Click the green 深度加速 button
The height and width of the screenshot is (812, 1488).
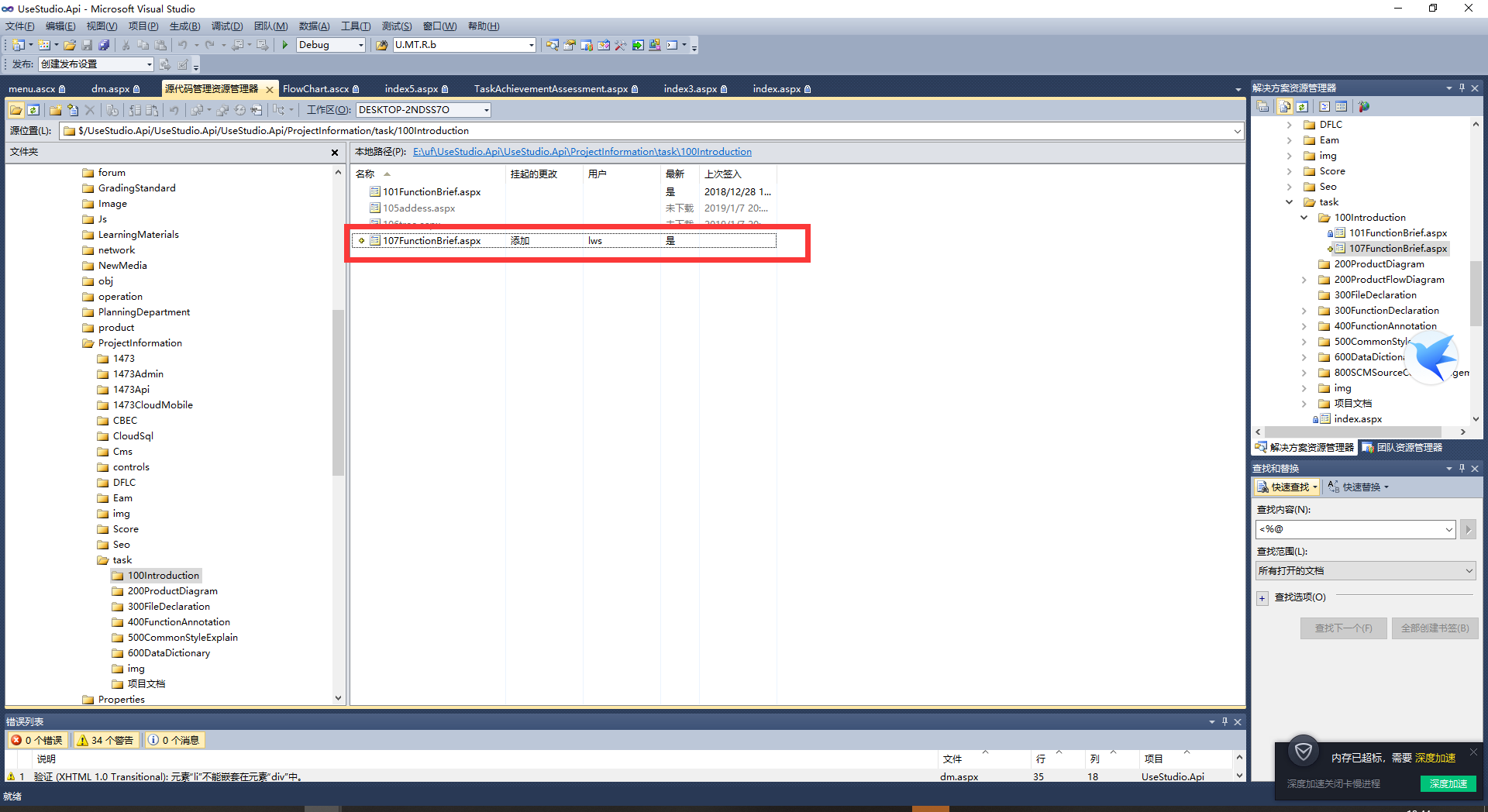tap(1448, 784)
